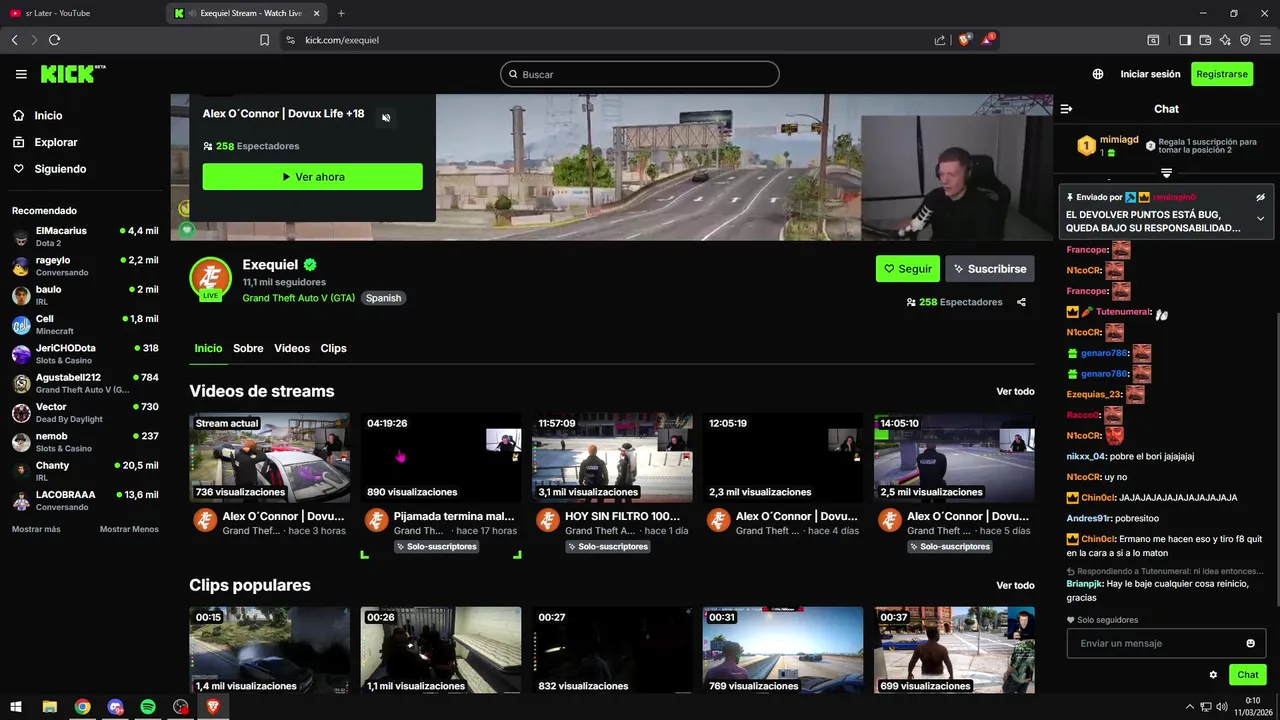Click username Chin0ci in the JAJAJA message
Image resolution: width=1280 pixels, height=720 pixels.
coord(1098,498)
